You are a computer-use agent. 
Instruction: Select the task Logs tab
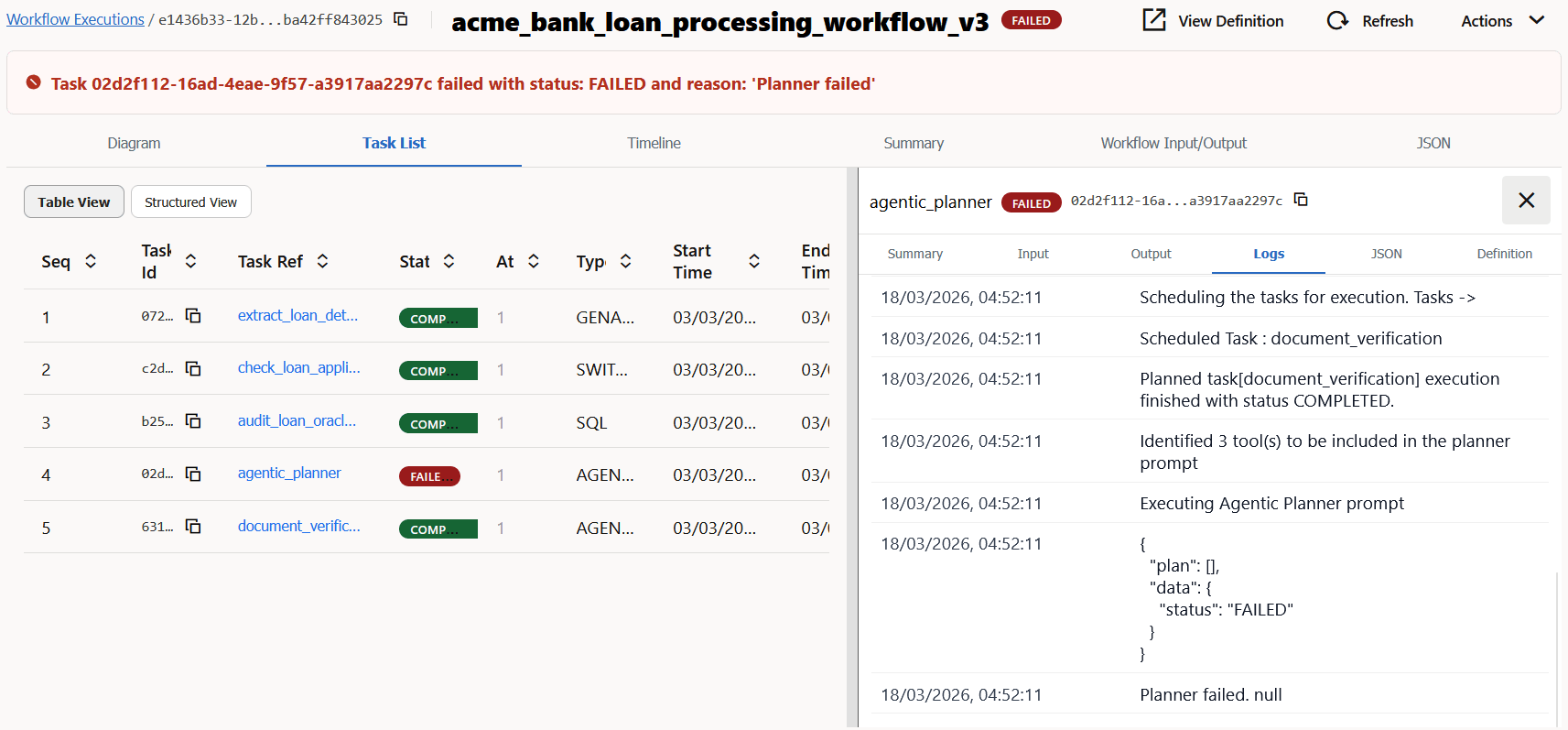(x=1269, y=254)
